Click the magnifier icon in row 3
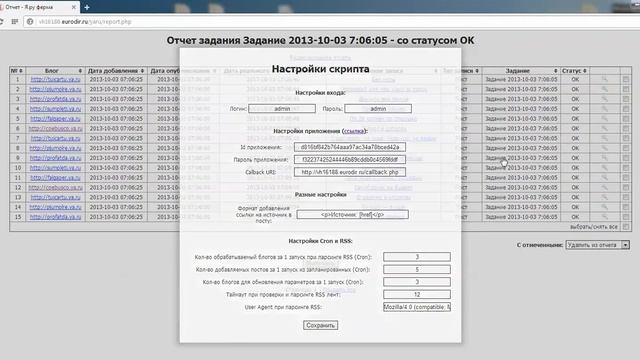 click(x=604, y=99)
